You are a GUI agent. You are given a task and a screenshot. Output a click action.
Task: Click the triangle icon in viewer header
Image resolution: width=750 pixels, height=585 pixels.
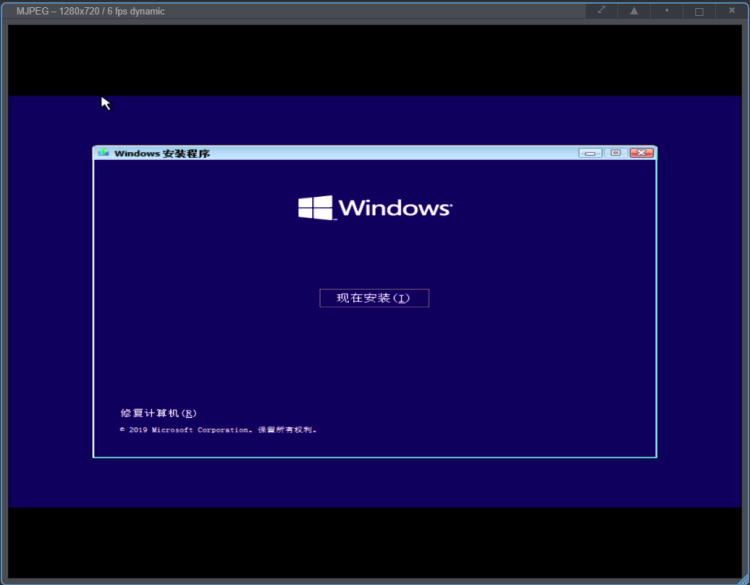pyautogui.click(x=634, y=11)
